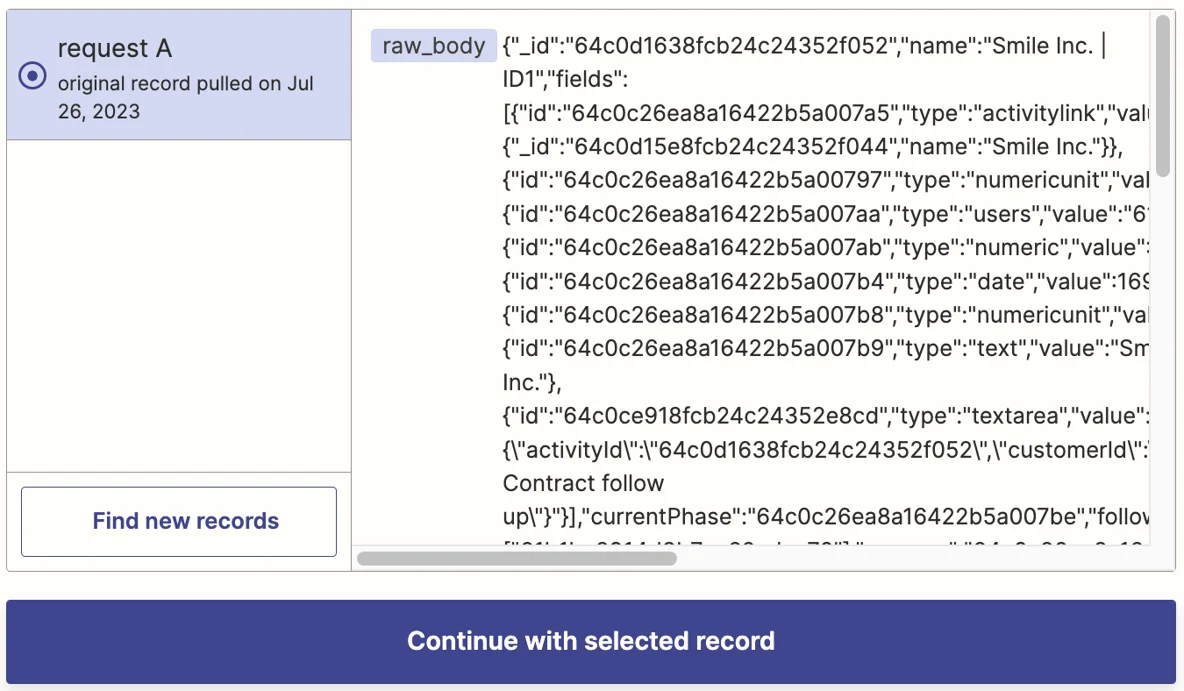
Task: Click the raw_body field label
Action: (x=433, y=46)
